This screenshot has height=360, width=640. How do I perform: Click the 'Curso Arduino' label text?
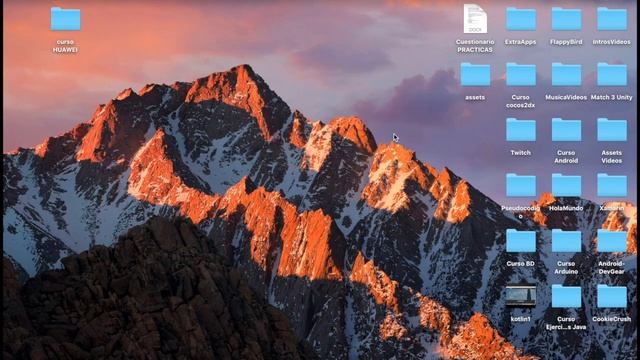click(566, 268)
